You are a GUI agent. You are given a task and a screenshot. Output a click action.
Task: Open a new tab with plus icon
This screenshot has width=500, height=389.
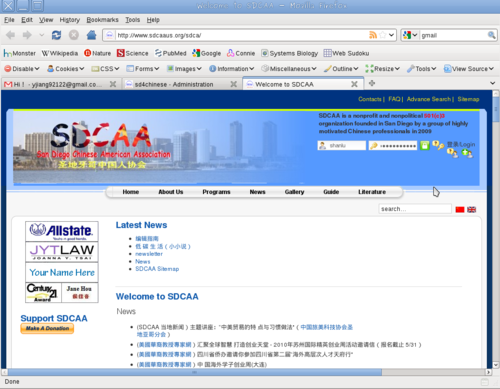pyautogui.click(x=372, y=83)
